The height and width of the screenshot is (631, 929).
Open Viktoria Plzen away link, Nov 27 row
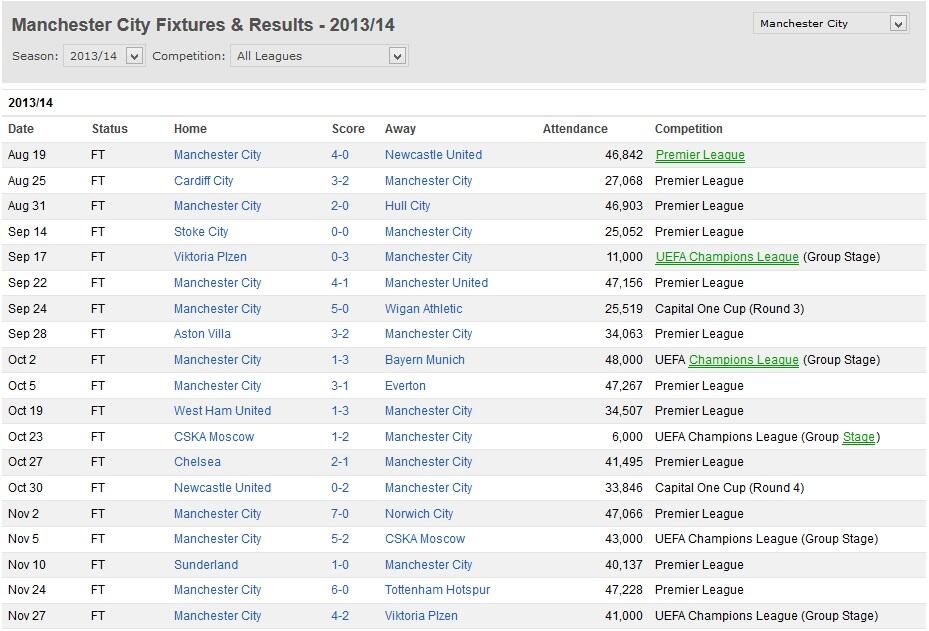pos(421,616)
